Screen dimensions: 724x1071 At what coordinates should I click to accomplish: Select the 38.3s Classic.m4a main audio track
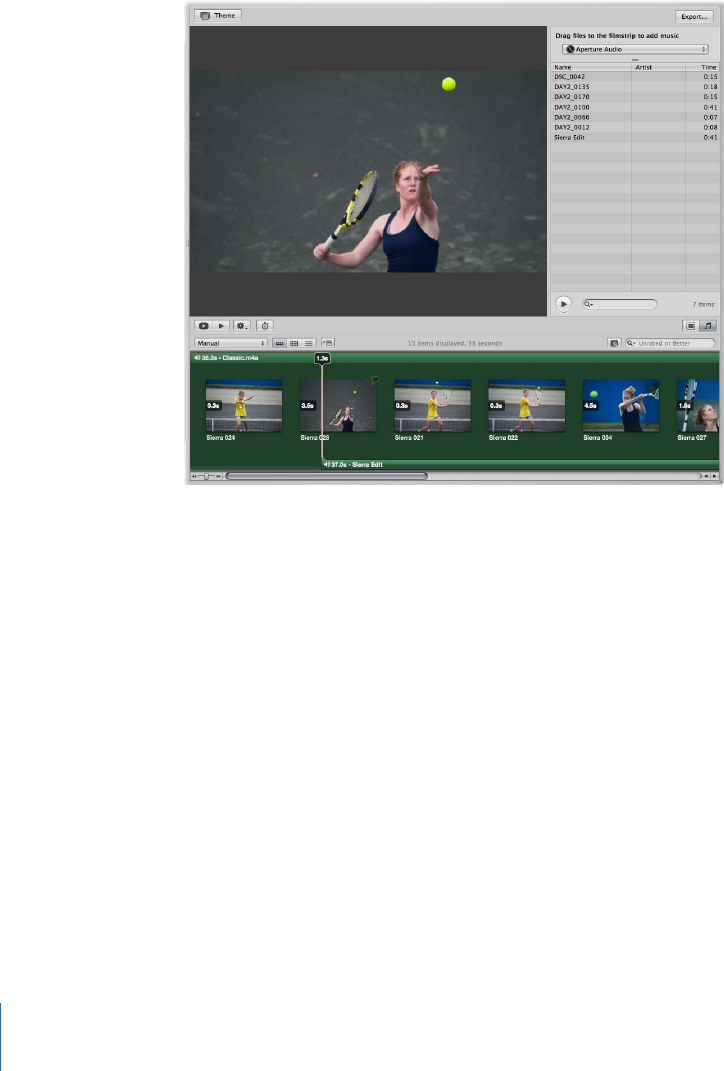pos(454,357)
